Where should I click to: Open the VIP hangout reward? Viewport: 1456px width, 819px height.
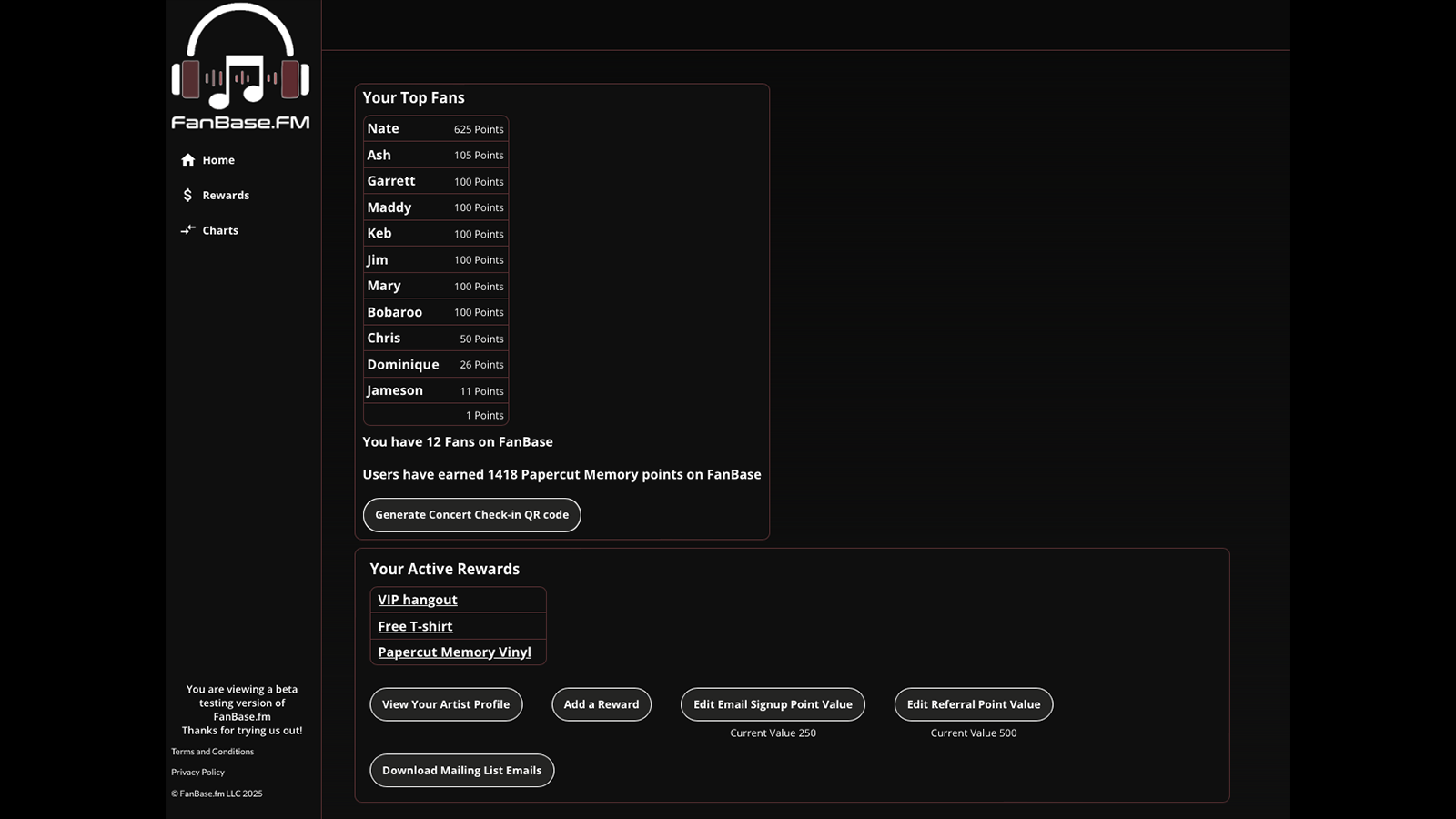click(x=418, y=600)
